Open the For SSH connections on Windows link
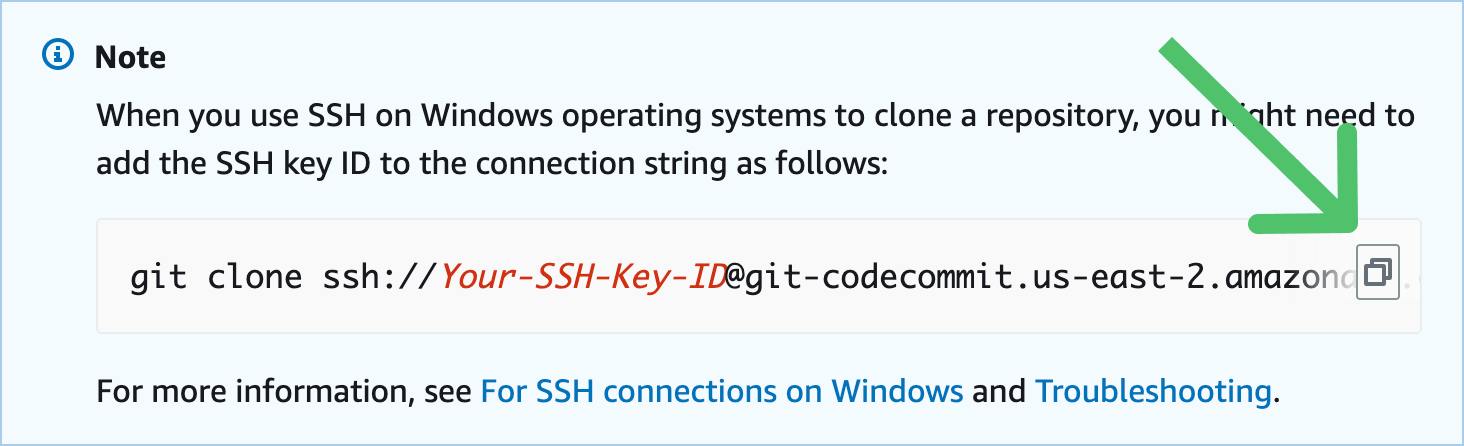The width and height of the screenshot is (1464, 446). pyautogui.click(x=721, y=390)
